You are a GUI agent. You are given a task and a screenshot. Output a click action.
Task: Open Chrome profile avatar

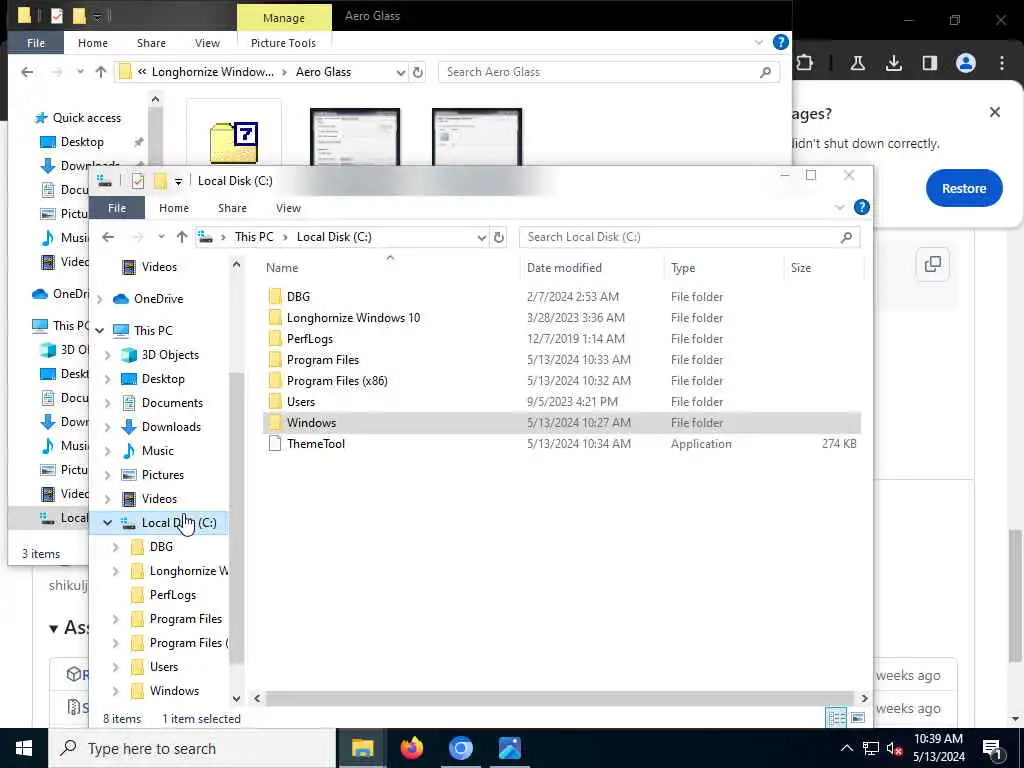click(x=966, y=63)
